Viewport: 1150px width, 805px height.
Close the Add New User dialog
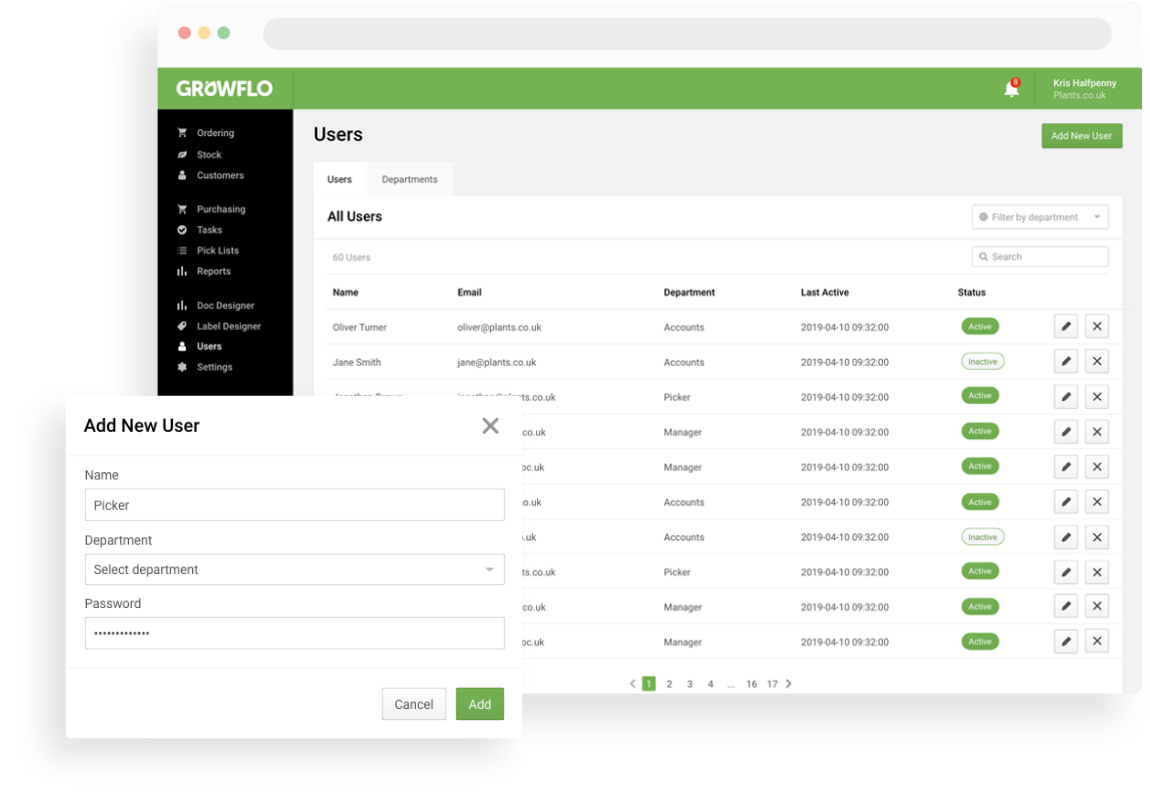[490, 426]
